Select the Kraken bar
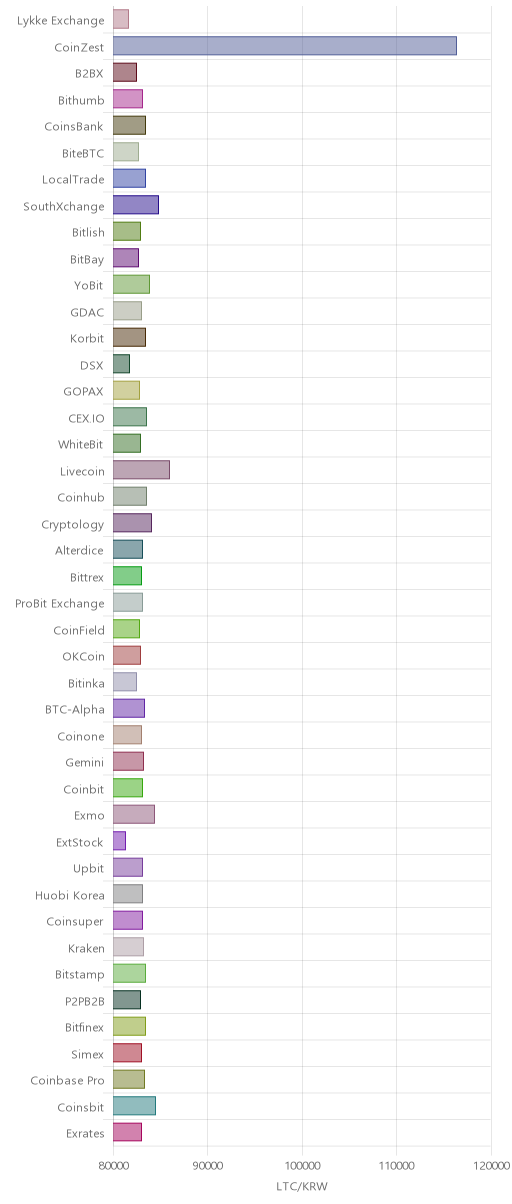512x1204 pixels. [x=128, y=947]
